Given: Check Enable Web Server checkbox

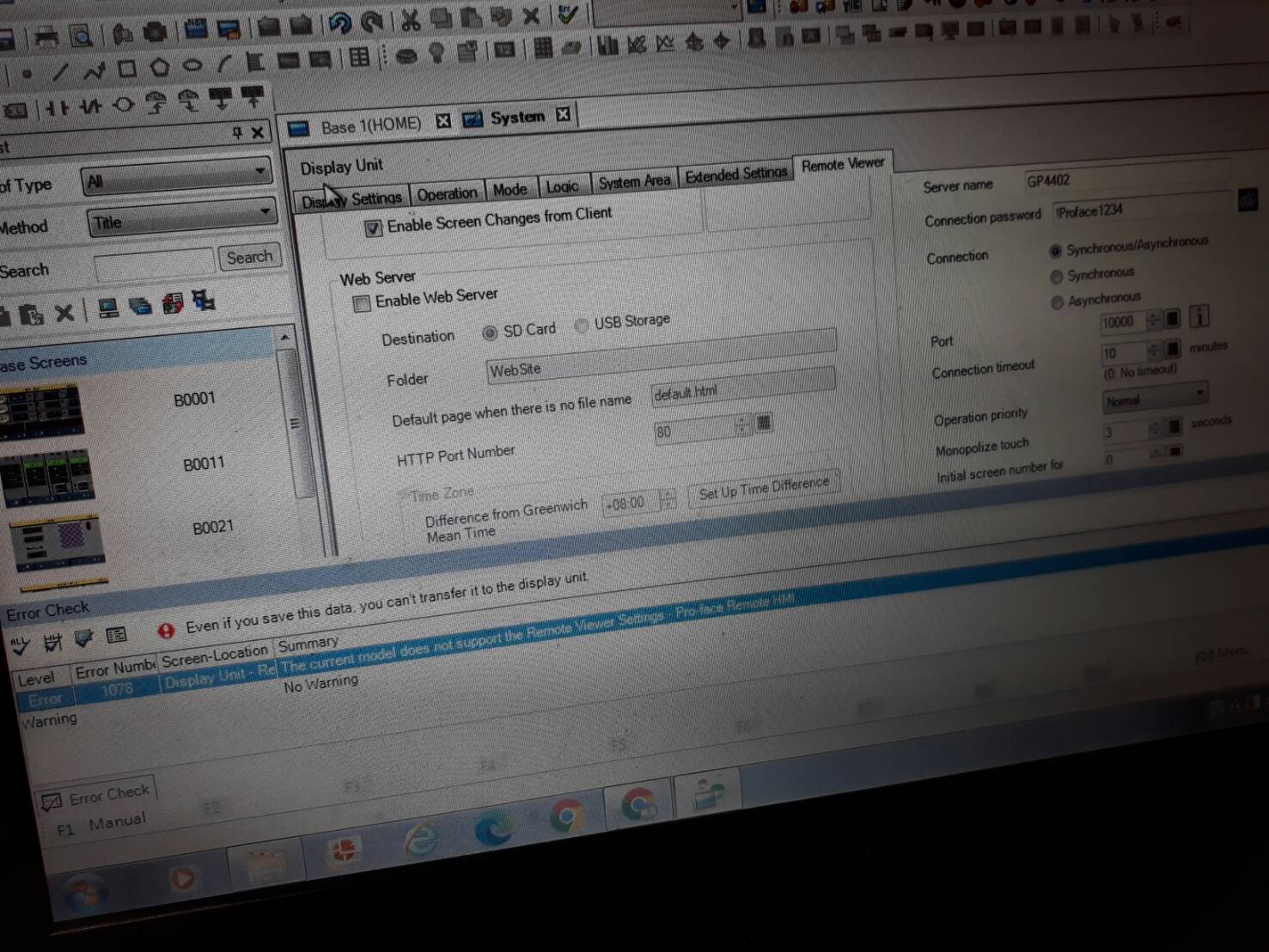Looking at the screenshot, I should [362, 303].
